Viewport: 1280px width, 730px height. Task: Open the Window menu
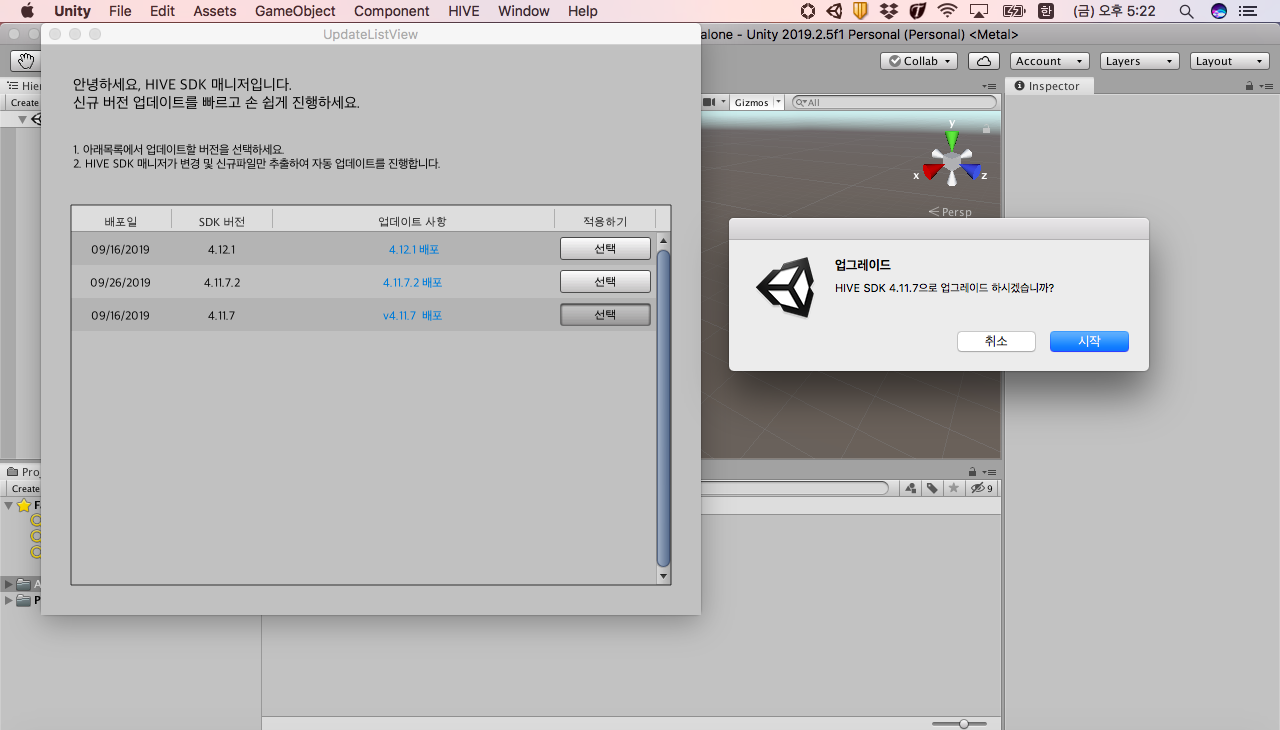[x=524, y=11]
